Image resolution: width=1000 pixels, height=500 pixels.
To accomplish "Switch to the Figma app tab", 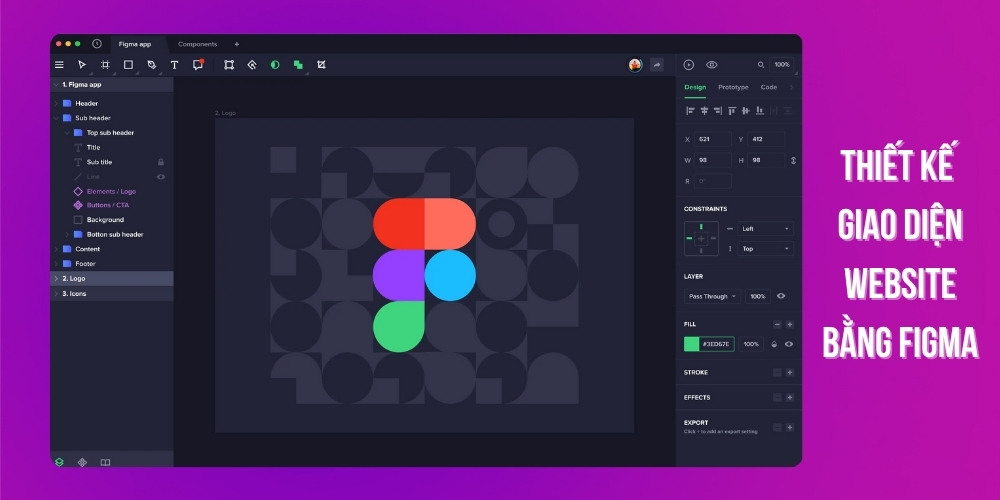I will [135, 45].
